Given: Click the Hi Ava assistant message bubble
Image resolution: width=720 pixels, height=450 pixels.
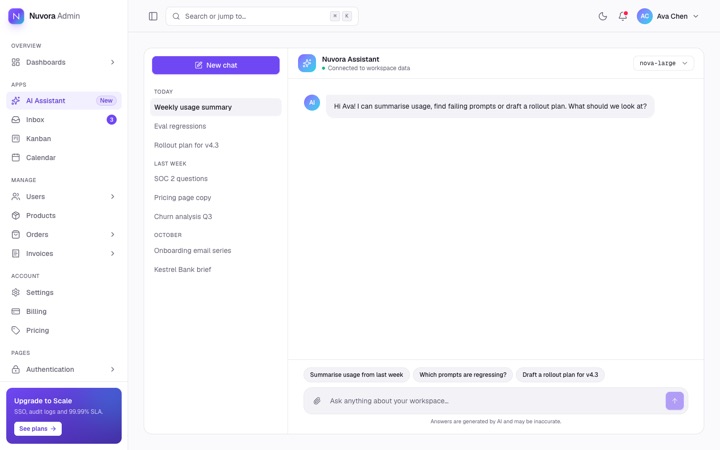Looking at the screenshot, I should click(x=490, y=106).
